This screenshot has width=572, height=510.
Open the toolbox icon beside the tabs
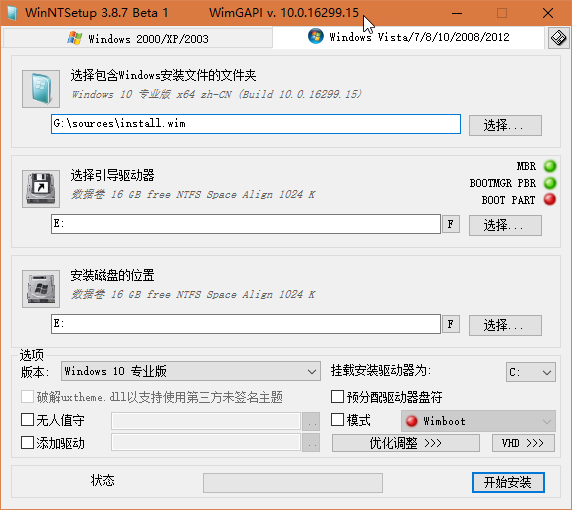[558, 38]
